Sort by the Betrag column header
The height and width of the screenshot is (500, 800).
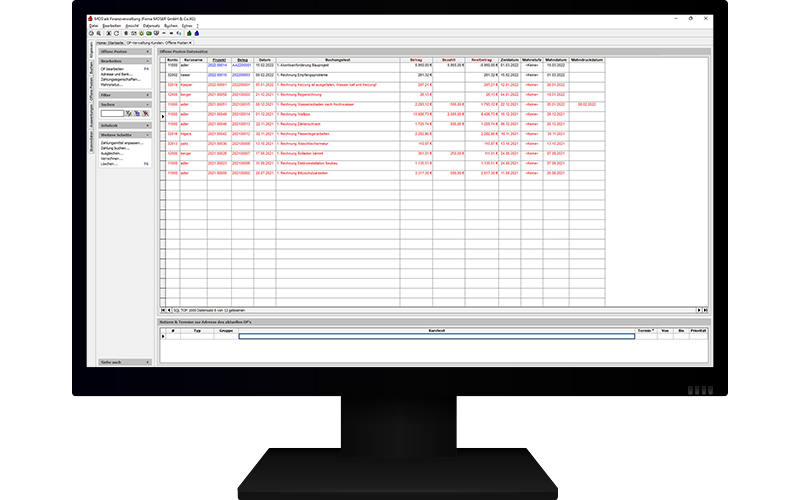point(416,60)
